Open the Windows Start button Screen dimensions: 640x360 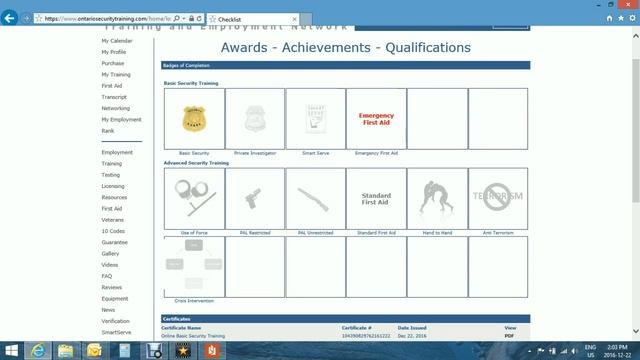coord(11,351)
